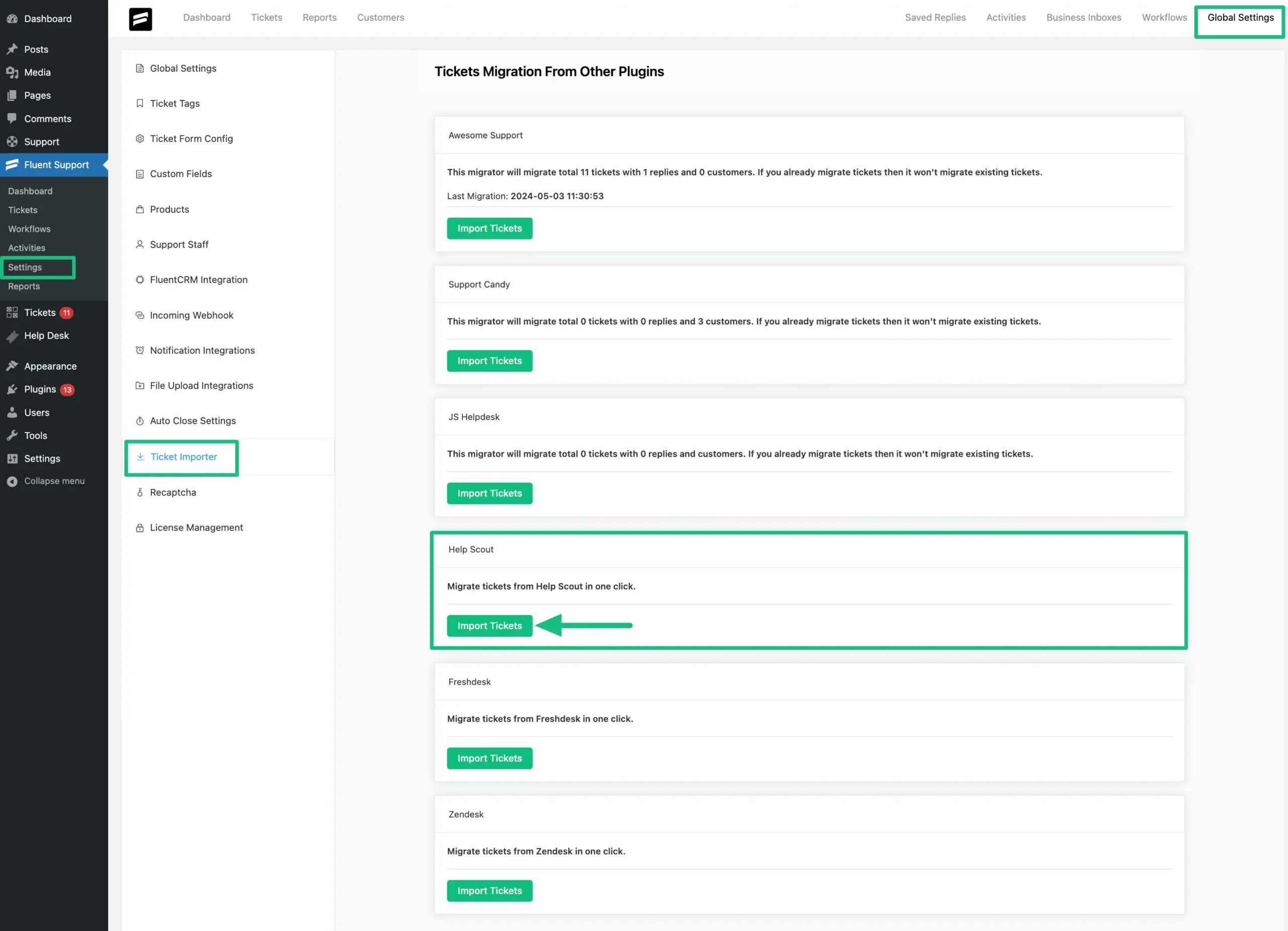
Task: Click the Collapse menu arrow icon
Action: [12, 481]
